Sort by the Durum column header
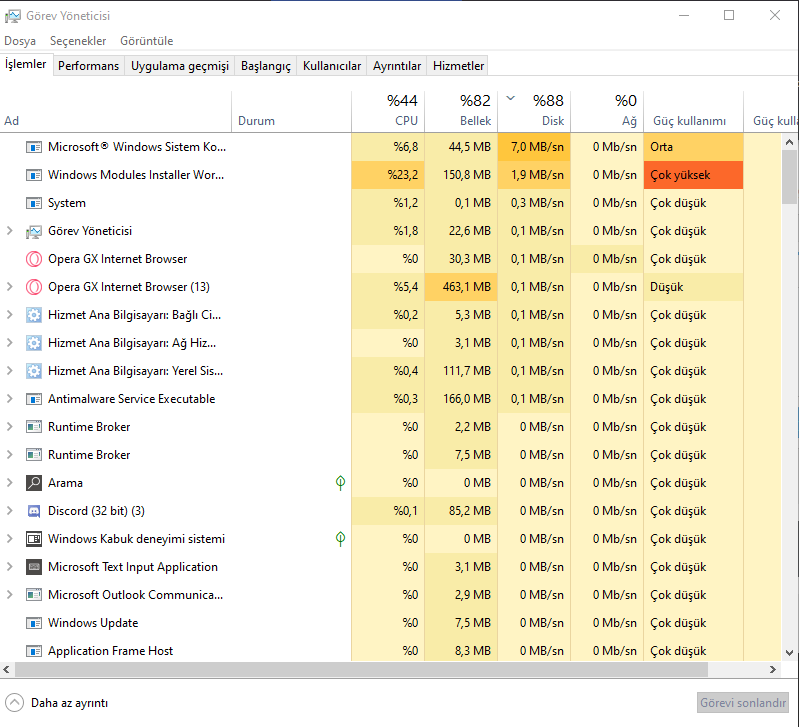 pyautogui.click(x=291, y=111)
